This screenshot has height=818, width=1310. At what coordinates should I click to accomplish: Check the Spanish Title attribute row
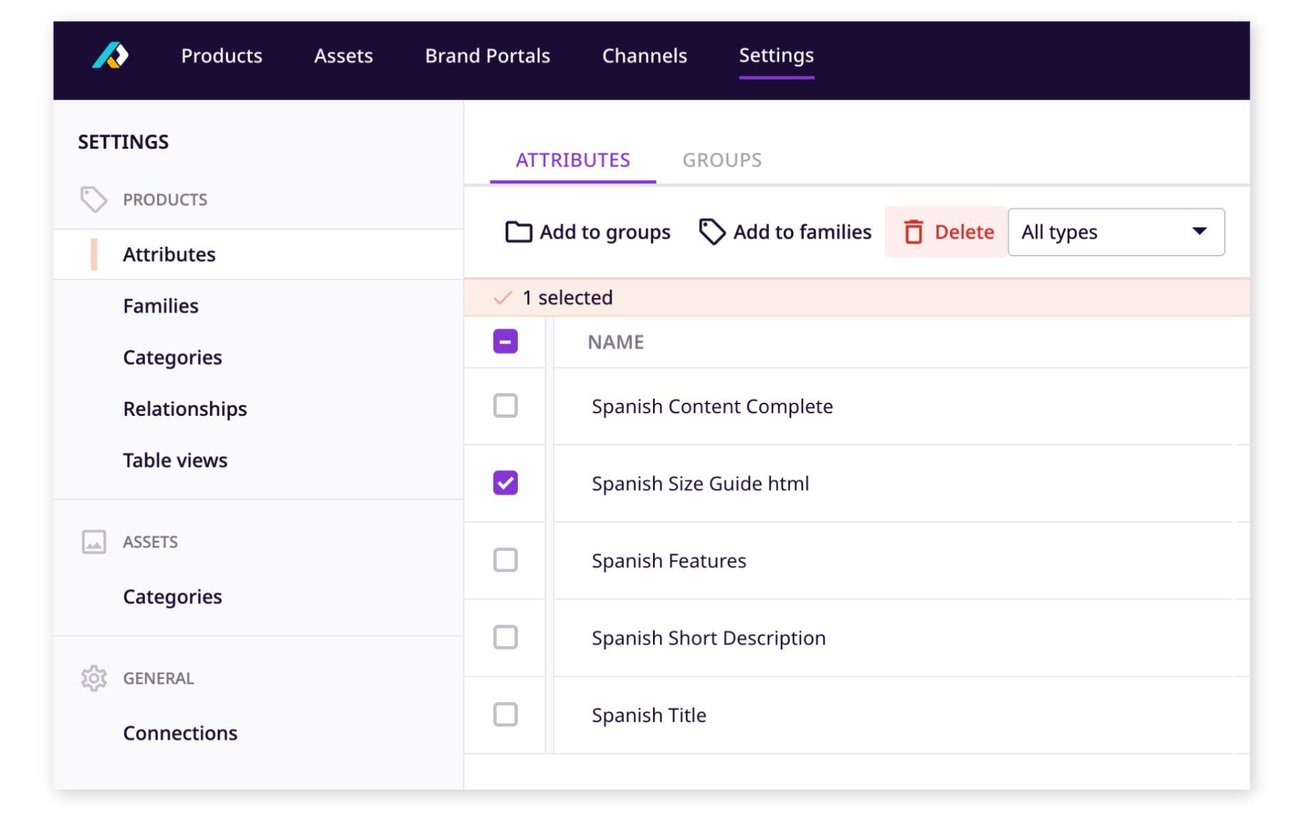[505, 714]
